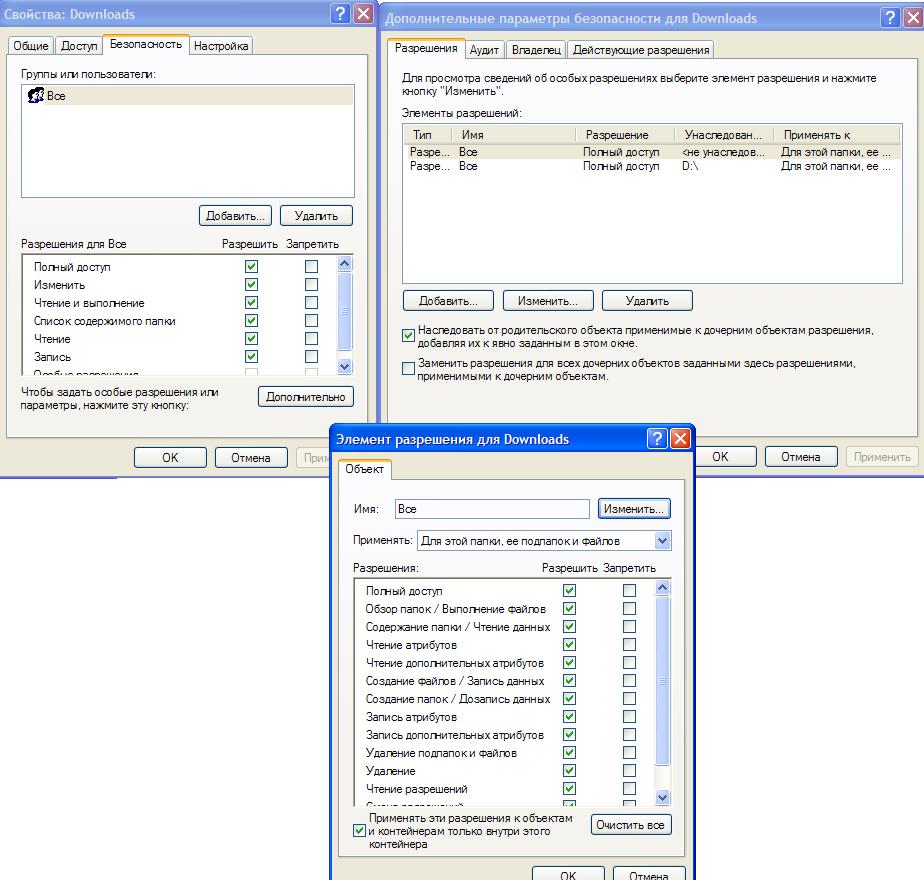The width and height of the screenshot is (924, 880).
Task: Toggle allow Запись in Properties window
Action: (x=252, y=357)
